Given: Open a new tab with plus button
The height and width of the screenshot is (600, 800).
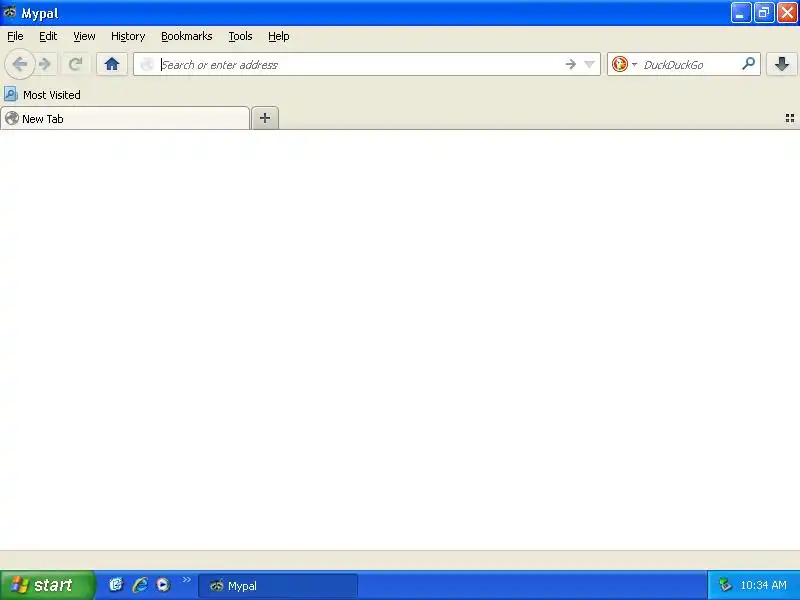Looking at the screenshot, I should [x=265, y=118].
